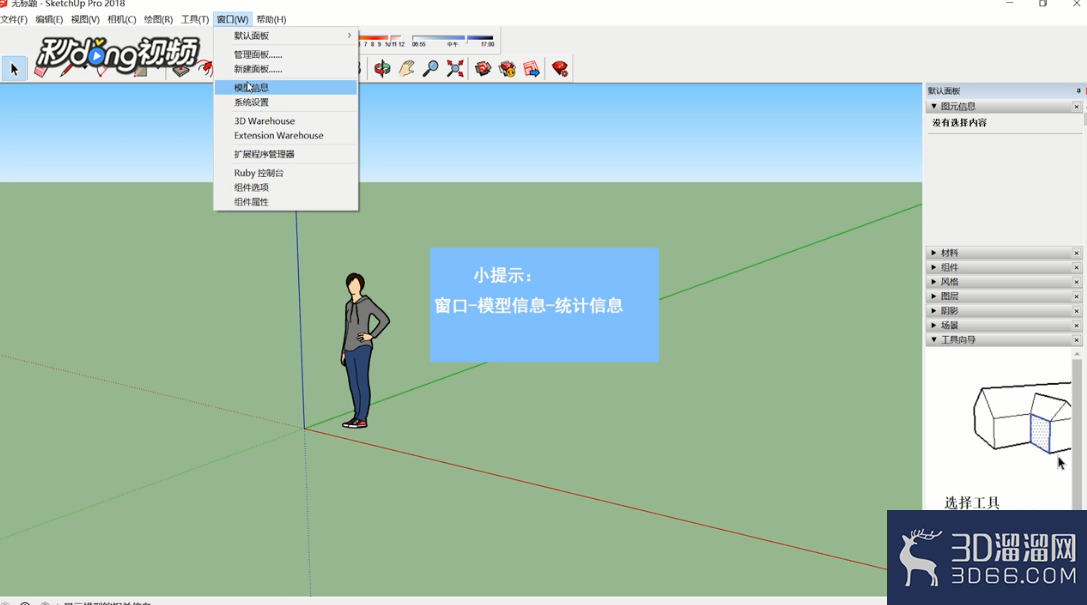This screenshot has width=1087, height=605.
Task: Open Extension Warehouse menu entry
Action: (286, 136)
